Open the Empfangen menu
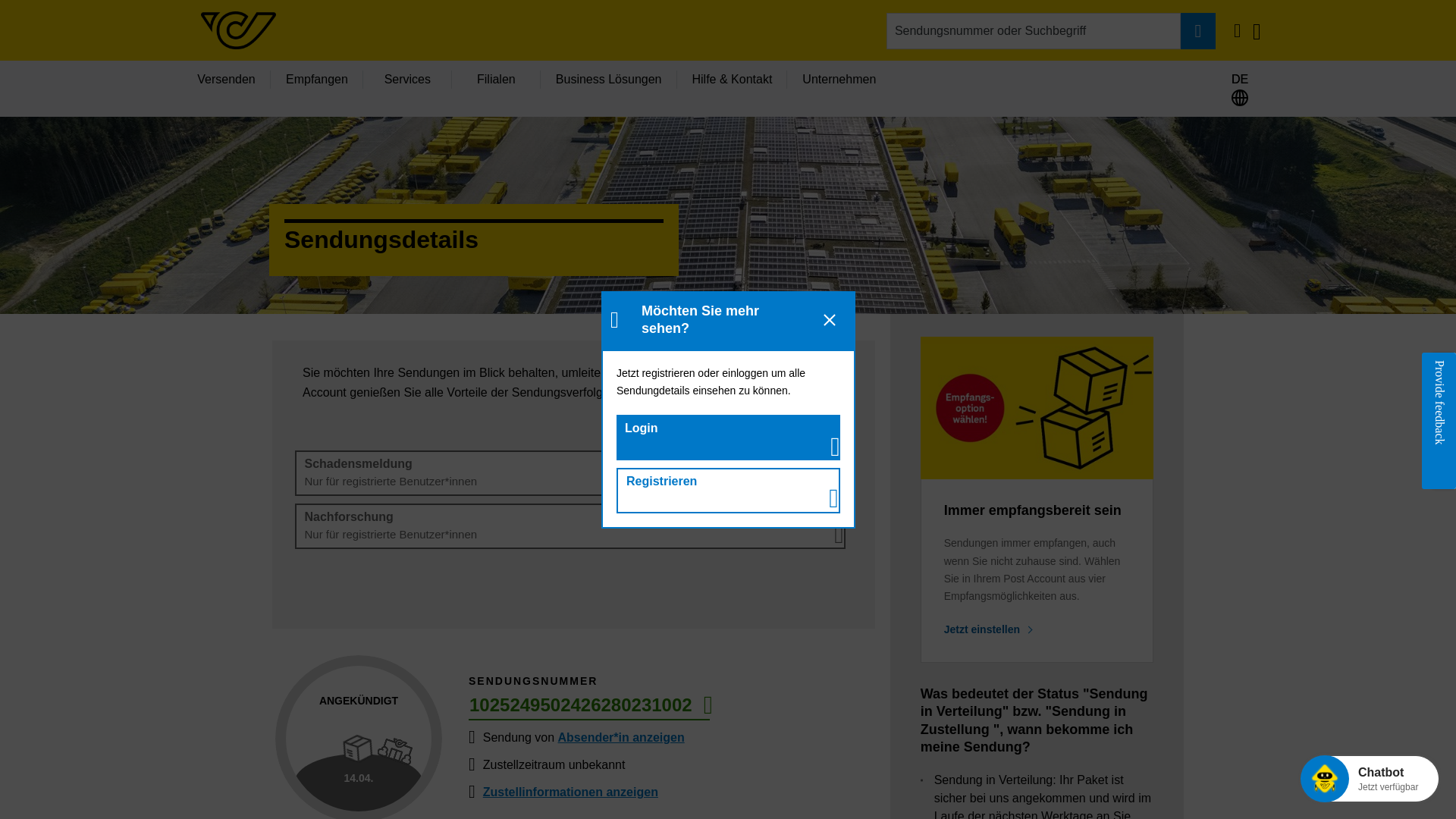 coord(317,80)
